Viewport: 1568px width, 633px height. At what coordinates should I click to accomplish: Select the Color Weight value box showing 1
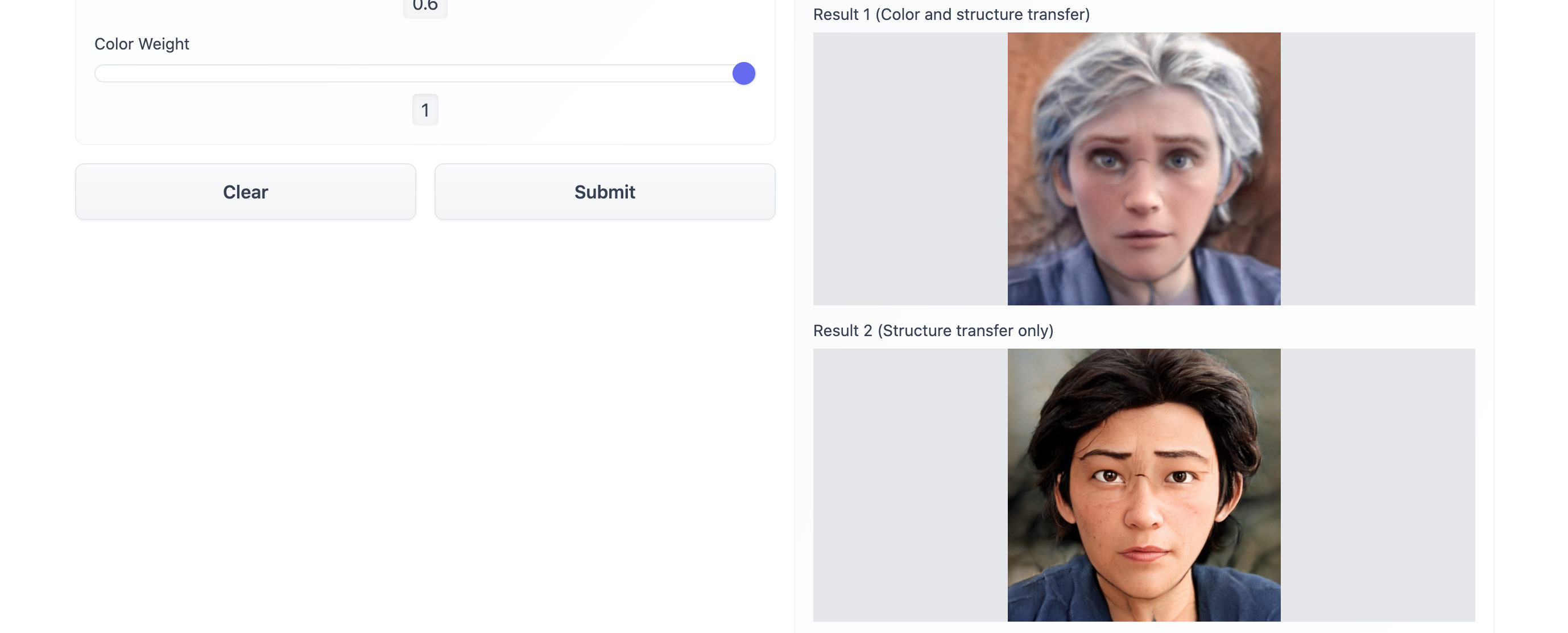coord(425,110)
